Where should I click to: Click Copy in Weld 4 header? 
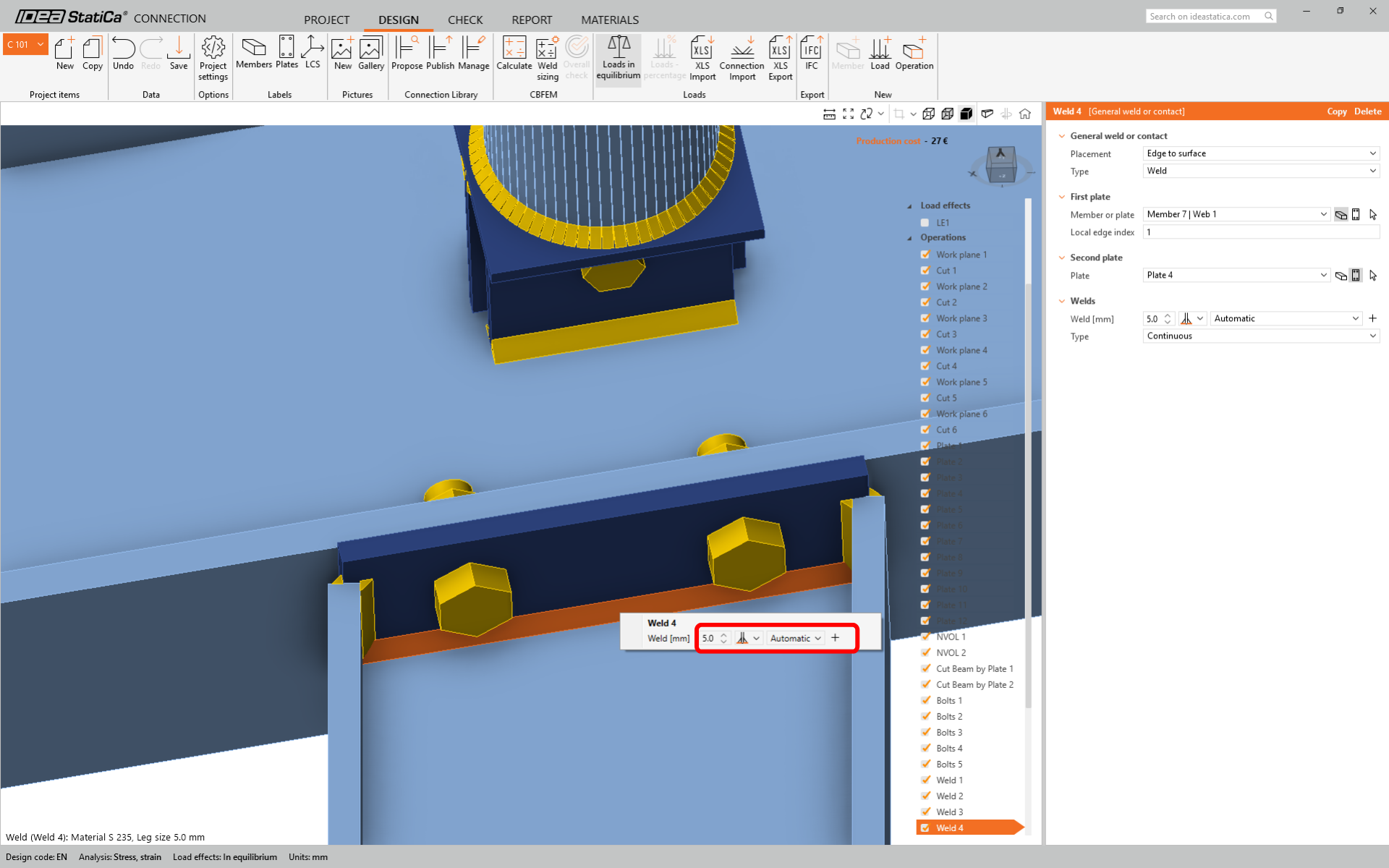1336,111
